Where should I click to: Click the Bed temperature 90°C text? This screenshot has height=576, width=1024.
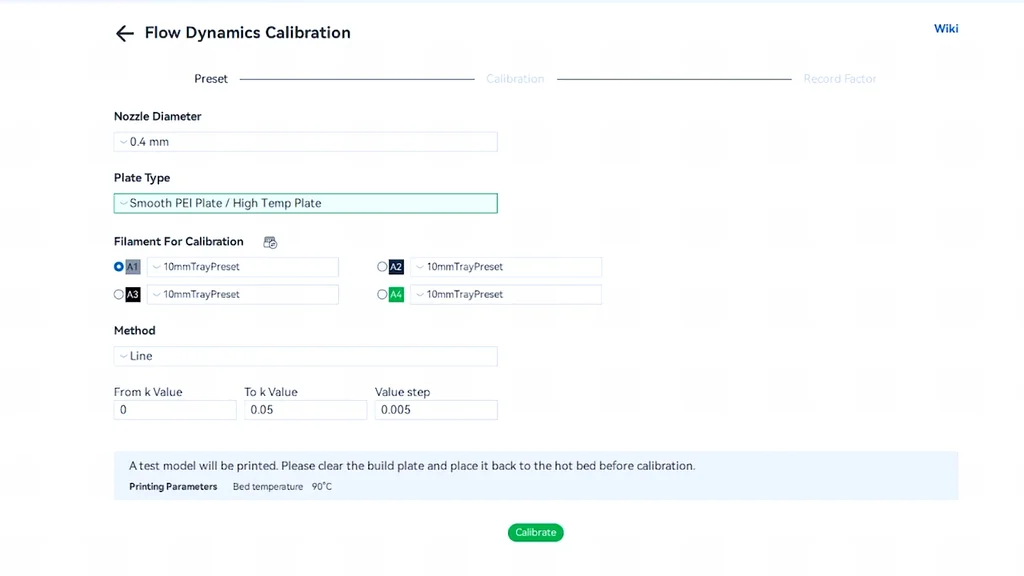[282, 487]
